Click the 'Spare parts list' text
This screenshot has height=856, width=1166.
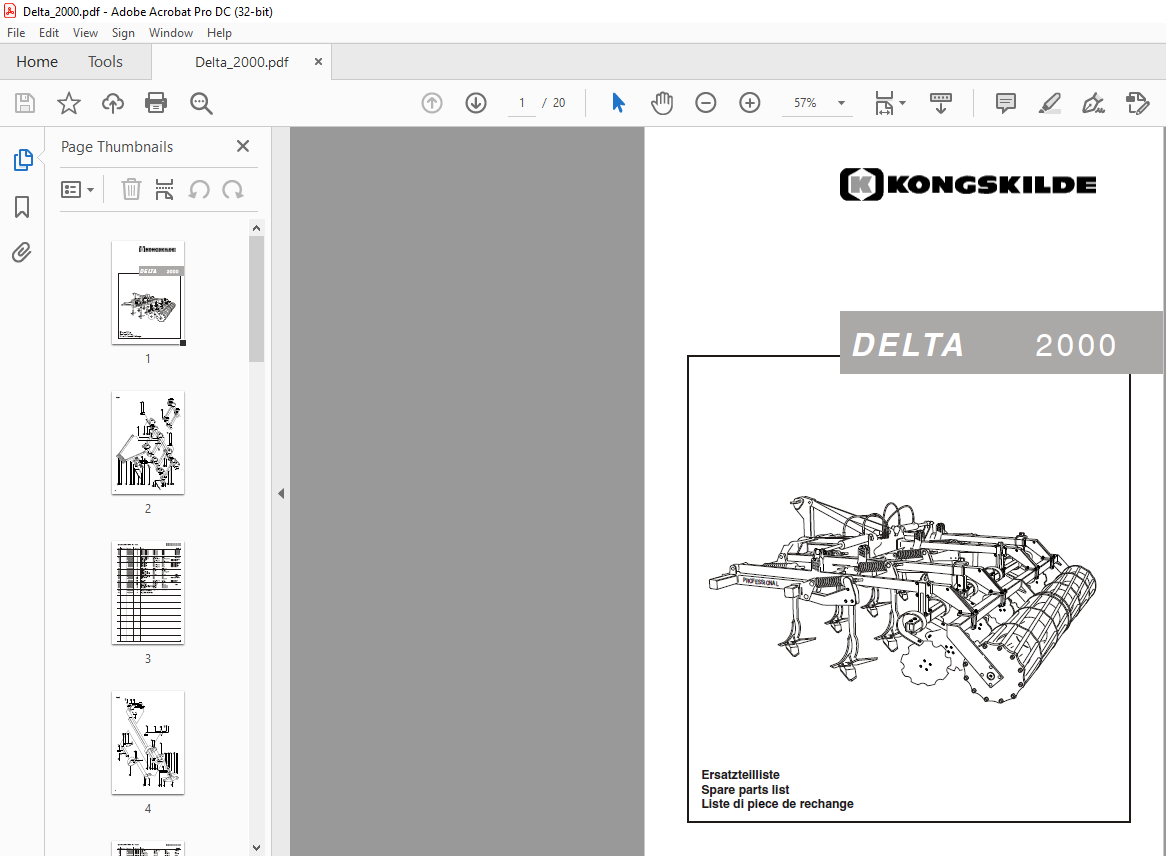pos(745,790)
